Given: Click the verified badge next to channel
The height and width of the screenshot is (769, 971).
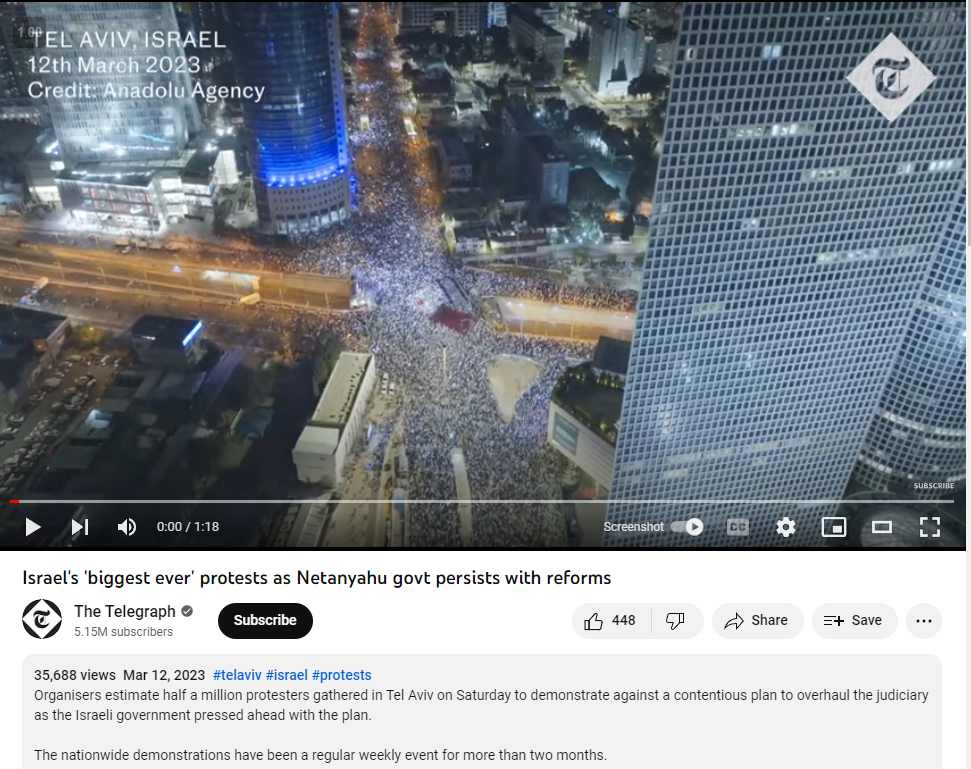Looking at the screenshot, I should pyautogui.click(x=187, y=611).
